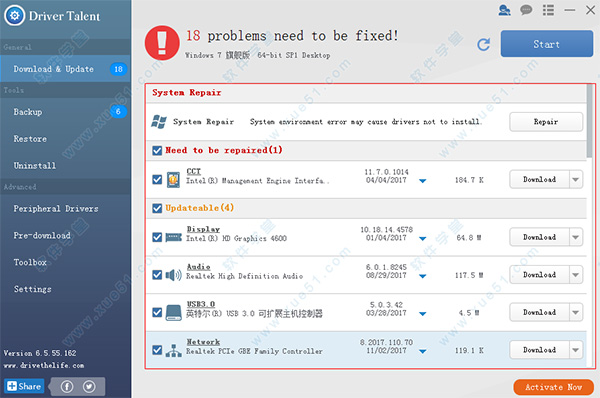
Task: Download the CCT driver
Action: click(x=539, y=179)
